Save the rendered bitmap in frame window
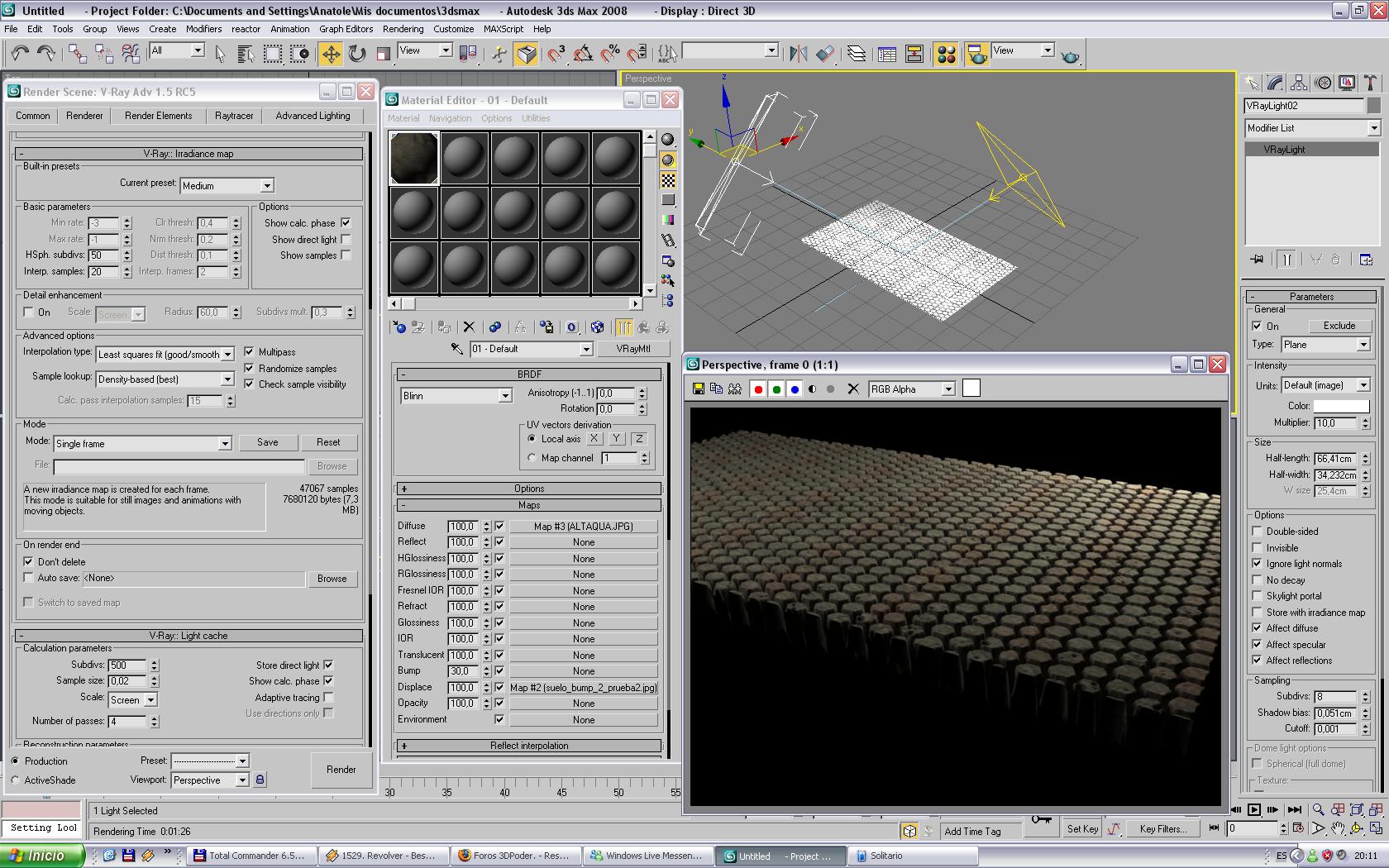The width and height of the screenshot is (1389, 868). pyautogui.click(x=699, y=389)
